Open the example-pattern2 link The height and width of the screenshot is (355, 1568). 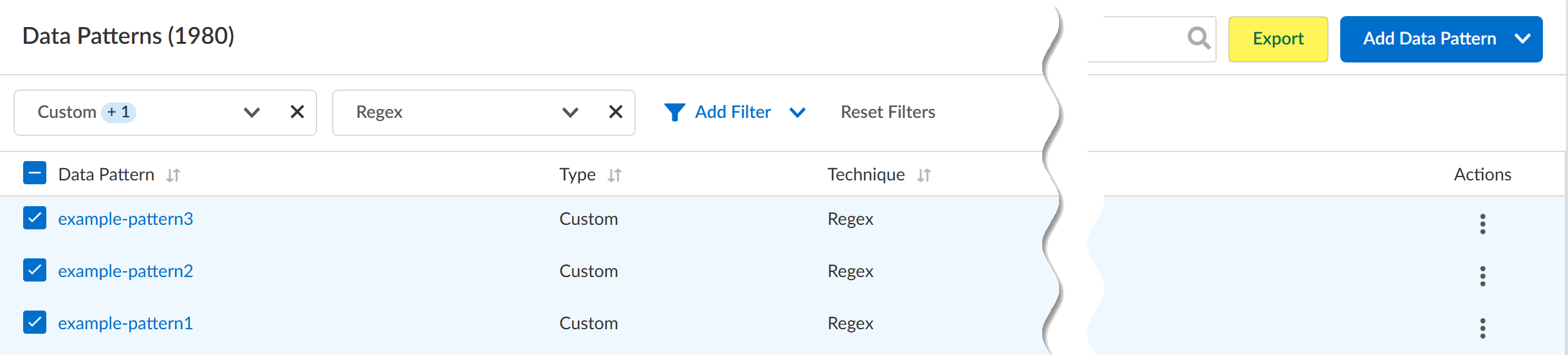pos(125,271)
